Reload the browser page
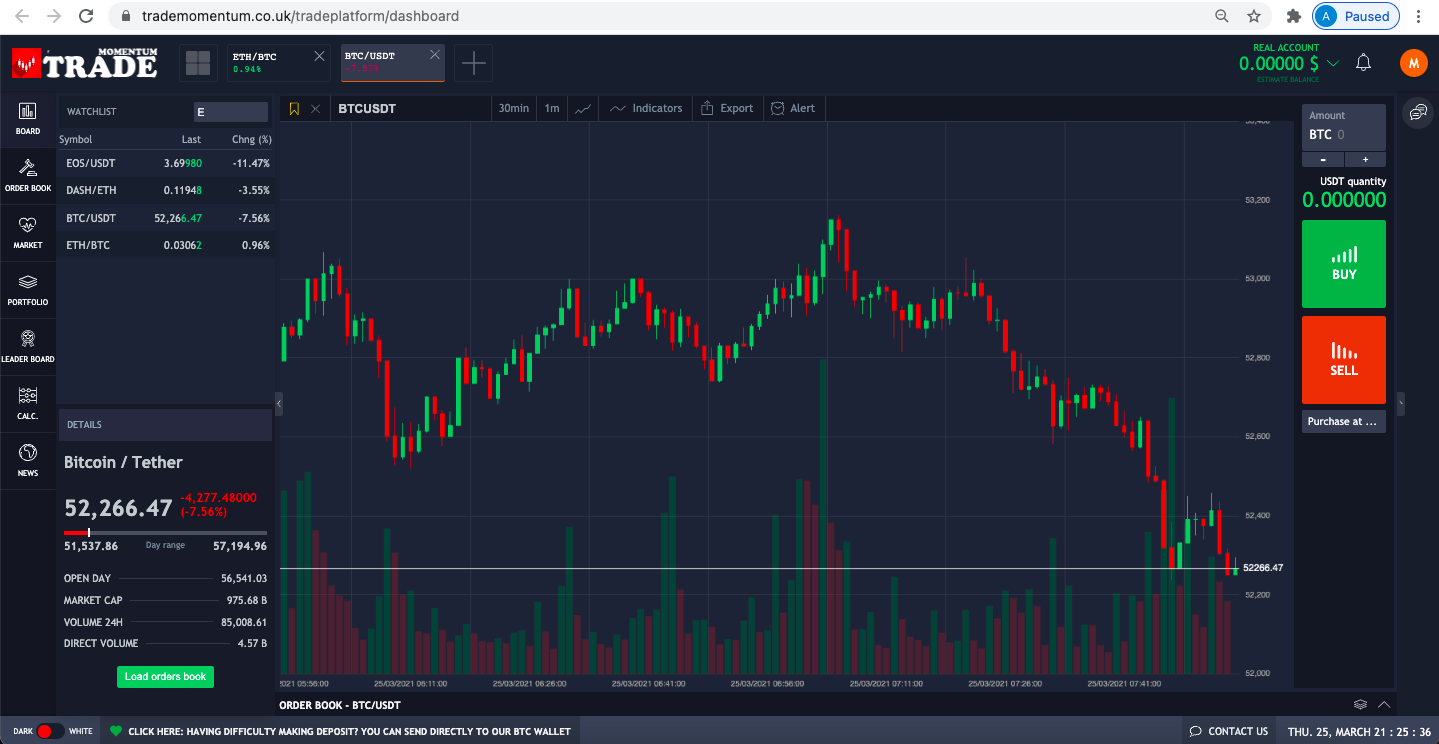The height and width of the screenshot is (744, 1439). tap(86, 16)
